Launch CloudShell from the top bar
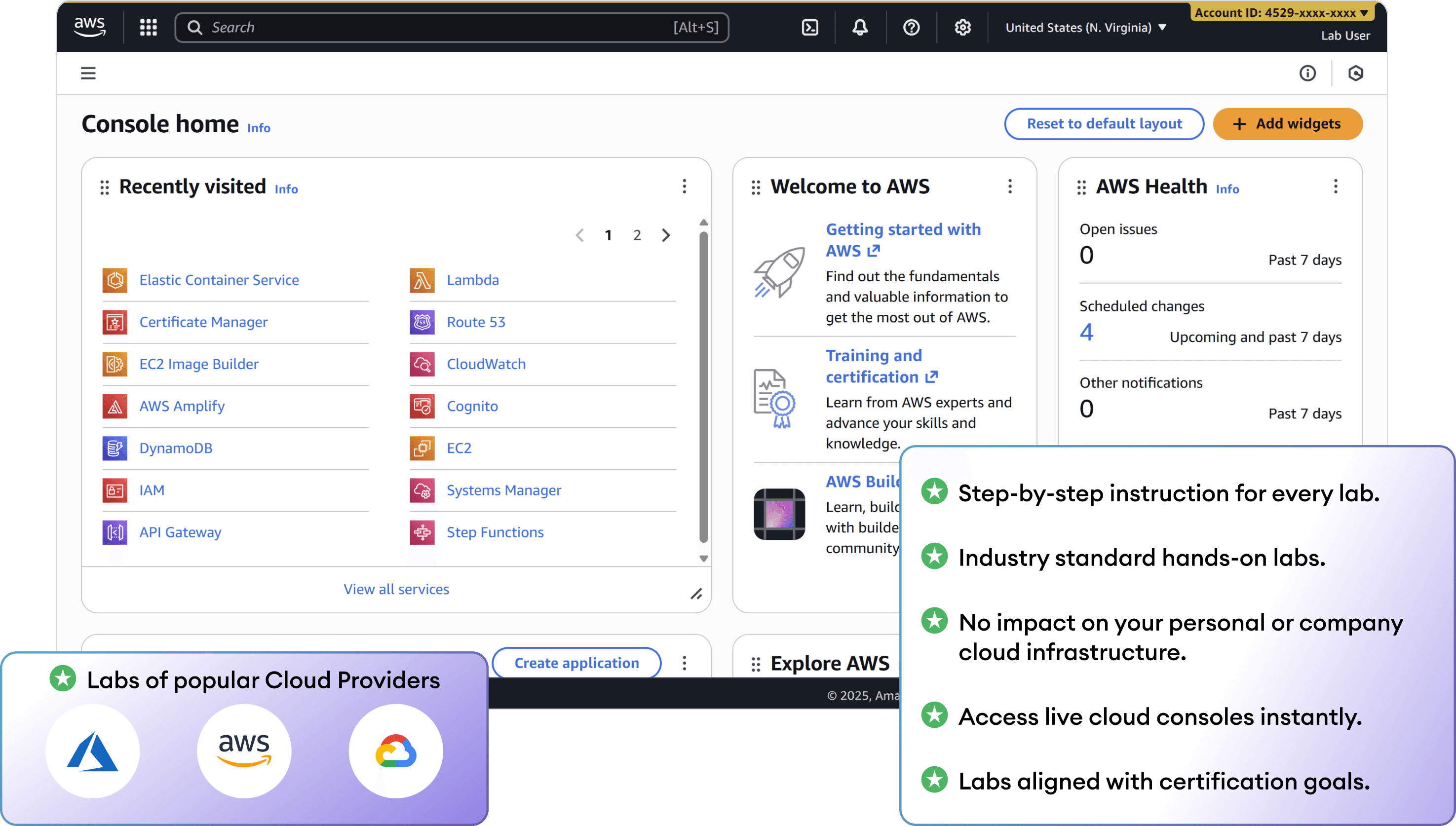The height and width of the screenshot is (826, 1456). click(x=810, y=27)
